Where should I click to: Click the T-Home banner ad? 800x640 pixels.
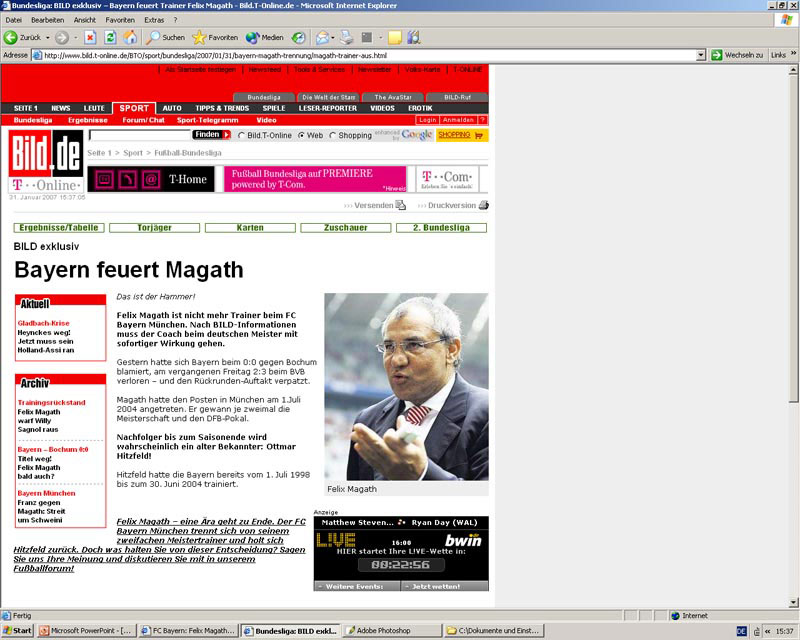151,179
